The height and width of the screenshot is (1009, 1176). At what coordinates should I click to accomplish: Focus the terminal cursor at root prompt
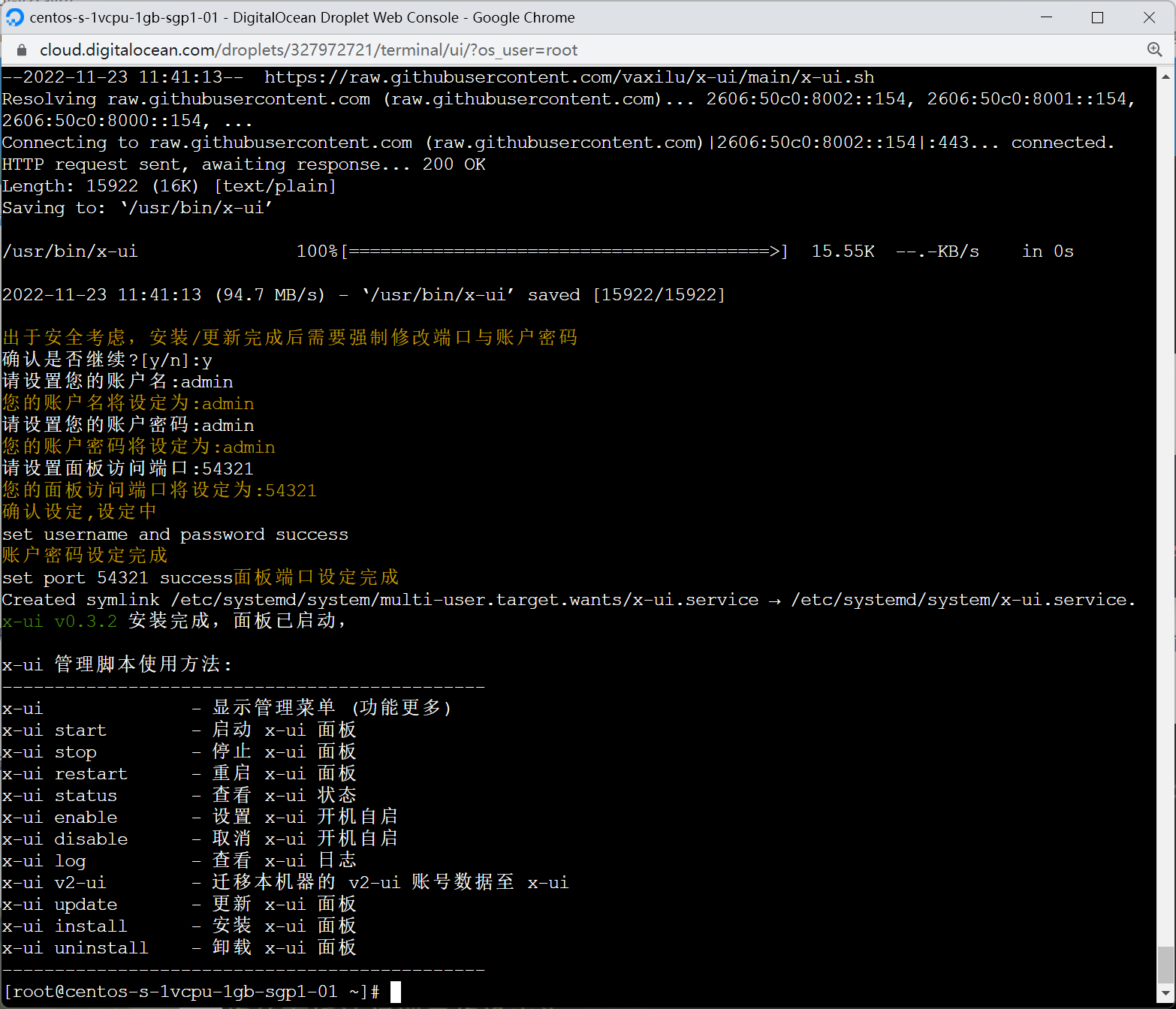396,992
